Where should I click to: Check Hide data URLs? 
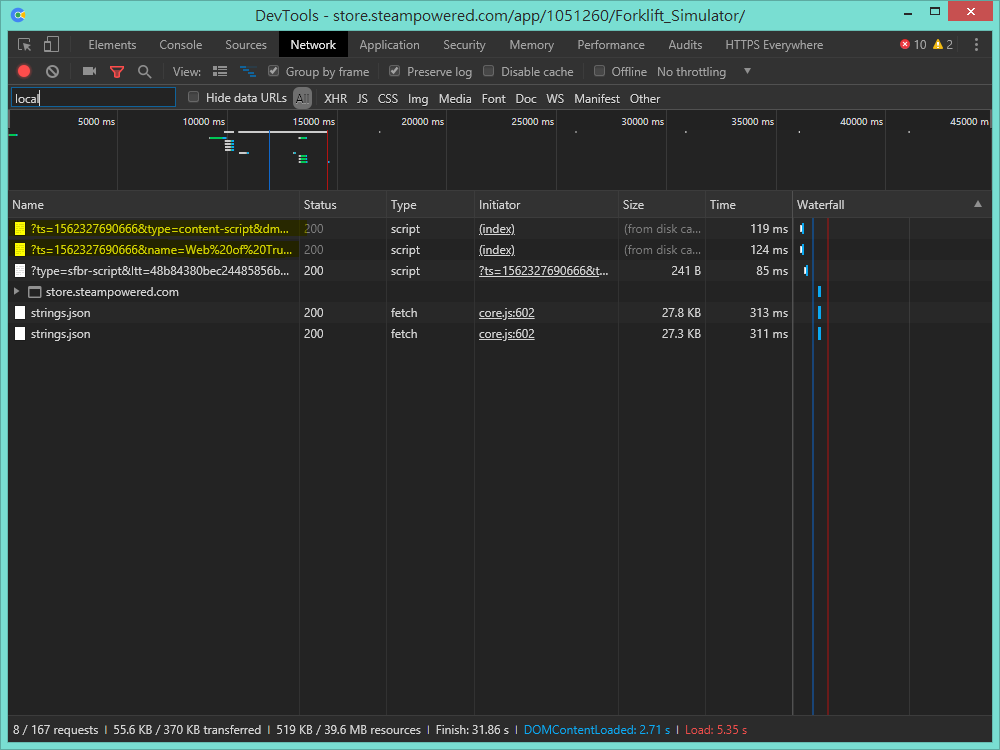pos(193,97)
